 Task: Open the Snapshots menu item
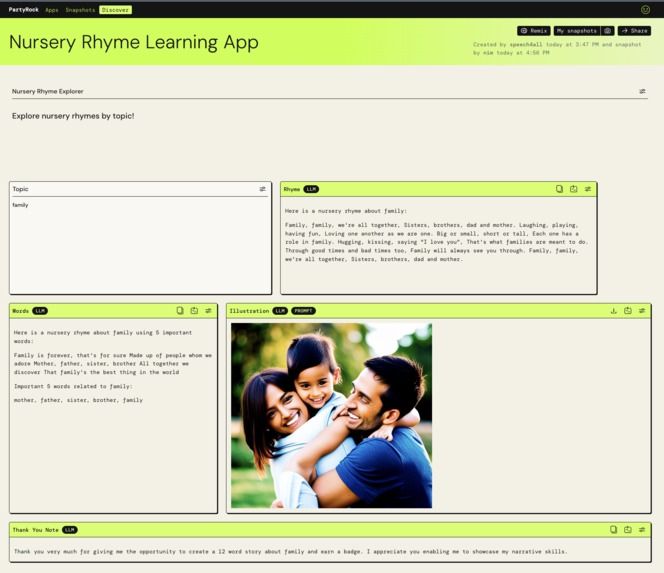point(80,10)
